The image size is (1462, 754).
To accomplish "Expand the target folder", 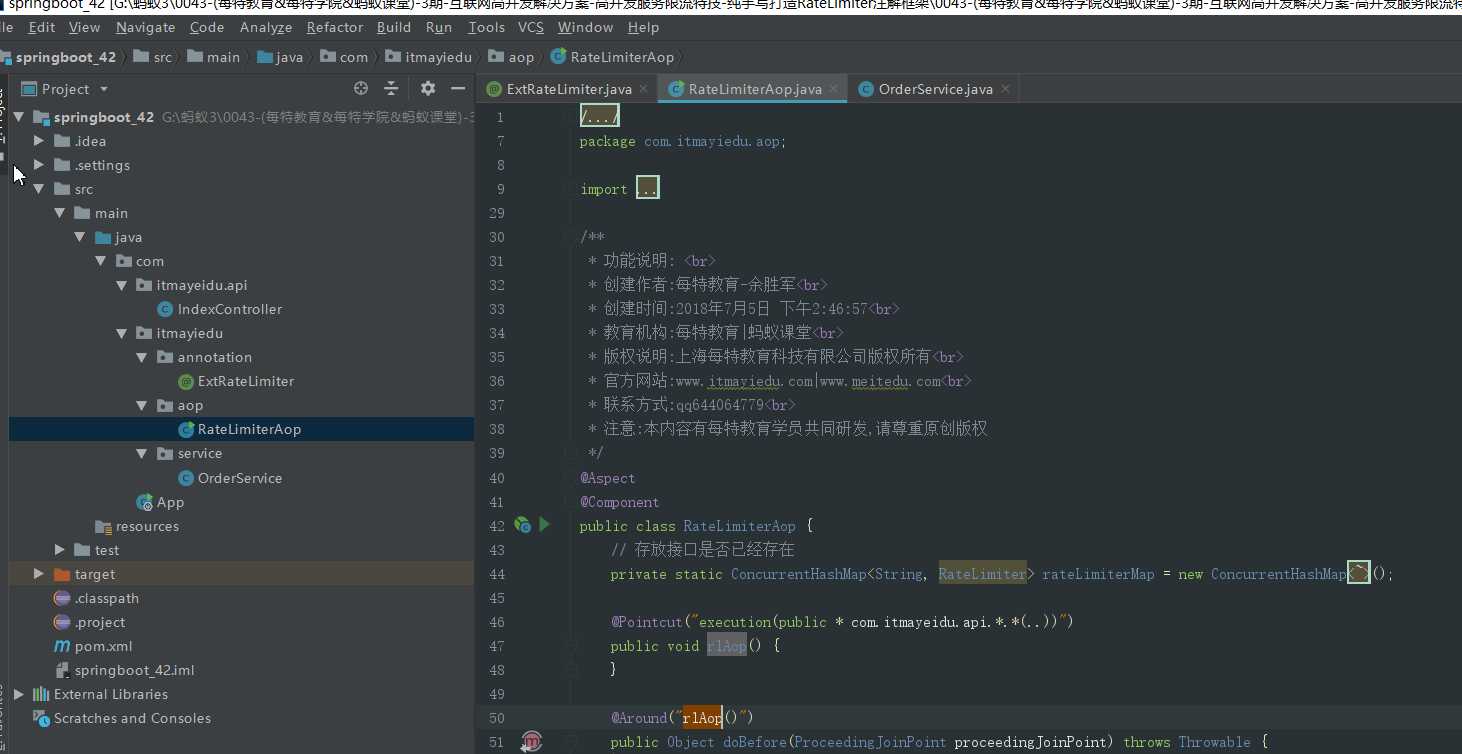I will point(39,574).
